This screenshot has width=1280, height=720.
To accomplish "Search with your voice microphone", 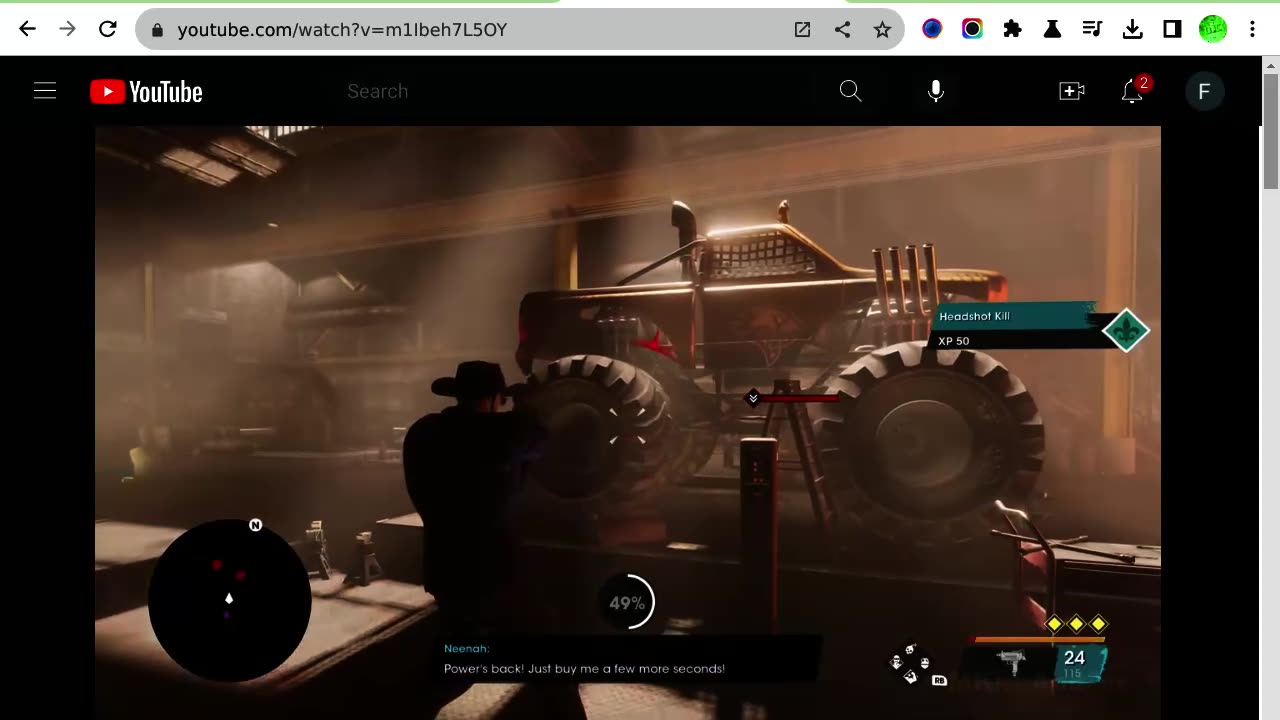I will tap(936, 91).
